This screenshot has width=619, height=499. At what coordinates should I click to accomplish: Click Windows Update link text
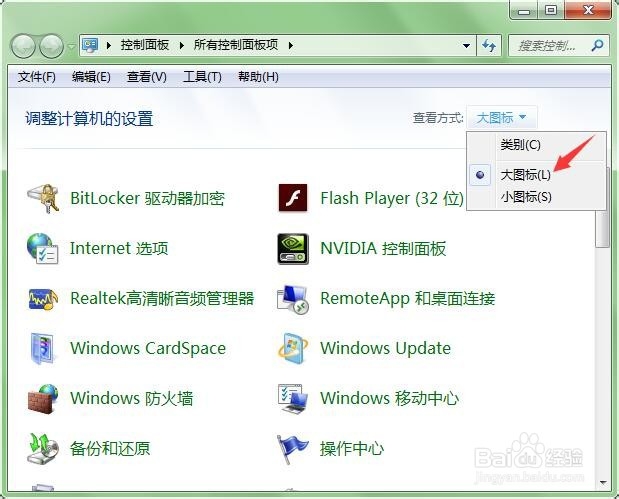(x=385, y=349)
